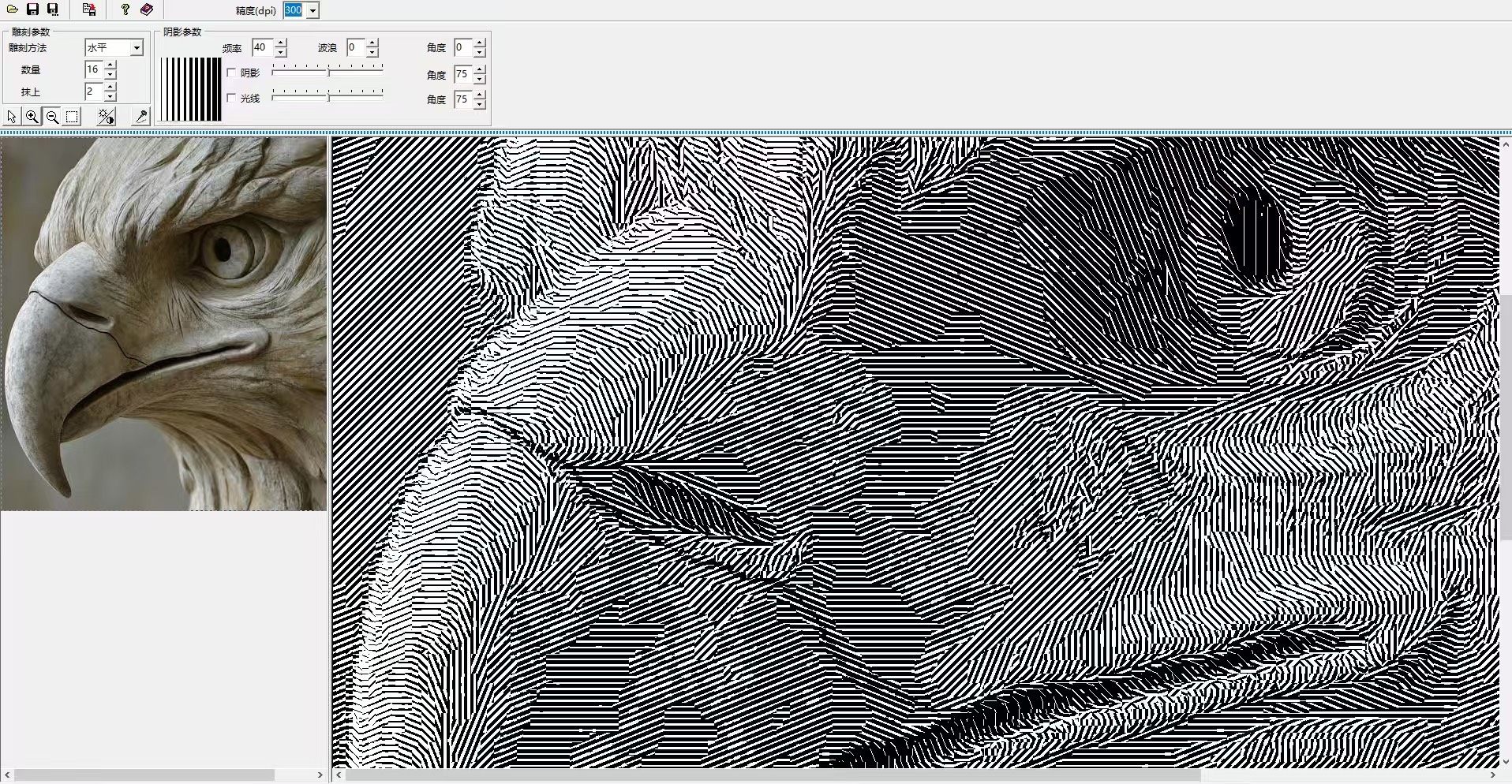Click the 角度 field in the 阴影 row
The width and height of the screenshot is (1512, 784).
click(x=464, y=75)
